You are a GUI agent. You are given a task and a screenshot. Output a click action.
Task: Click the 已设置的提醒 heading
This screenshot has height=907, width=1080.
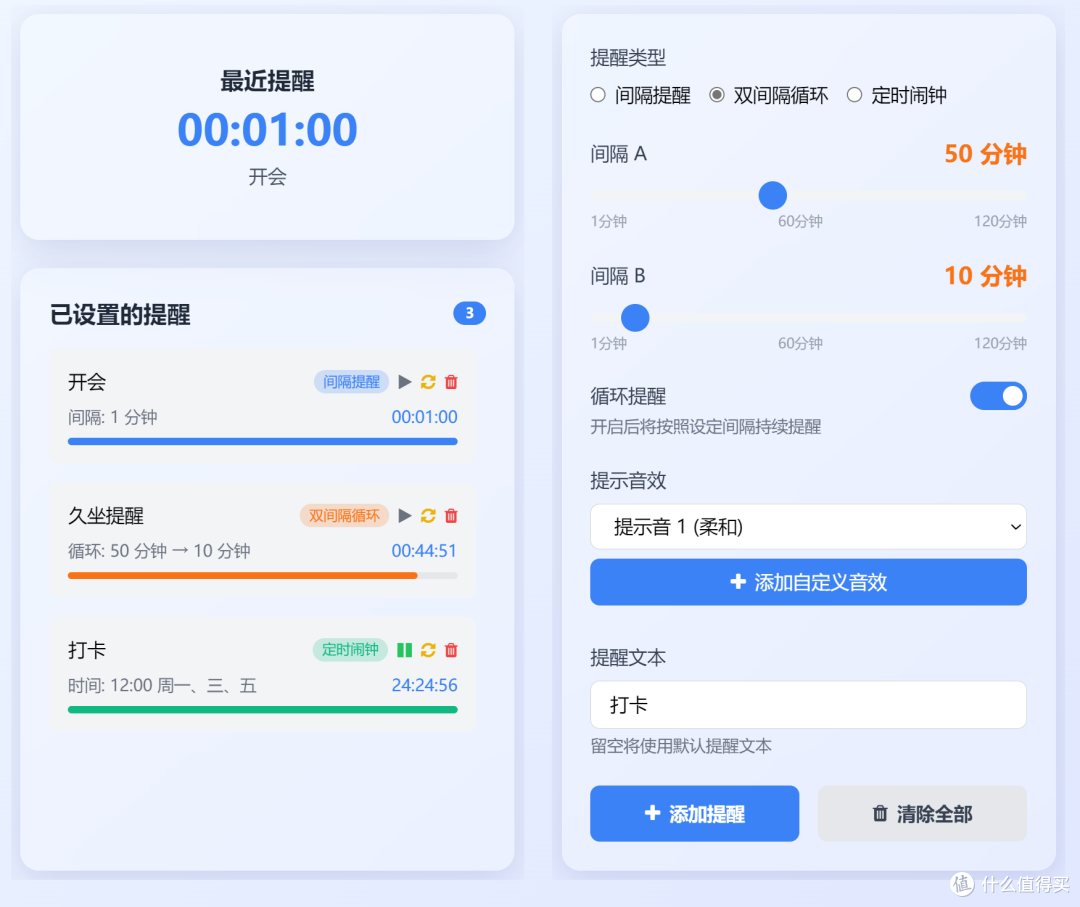pyautogui.click(x=120, y=315)
